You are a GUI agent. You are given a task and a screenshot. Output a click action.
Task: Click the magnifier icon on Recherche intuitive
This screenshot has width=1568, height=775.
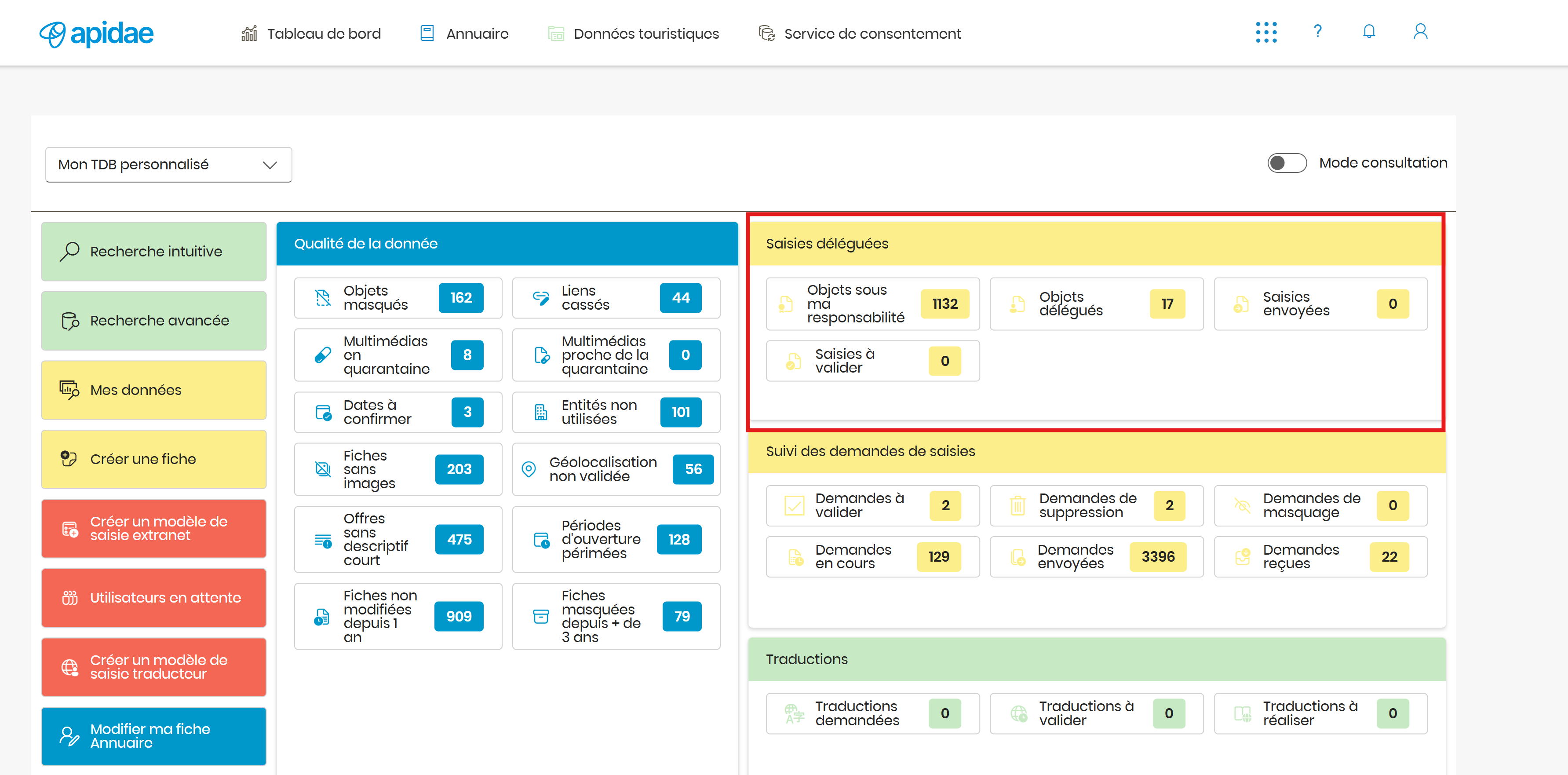pos(69,252)
